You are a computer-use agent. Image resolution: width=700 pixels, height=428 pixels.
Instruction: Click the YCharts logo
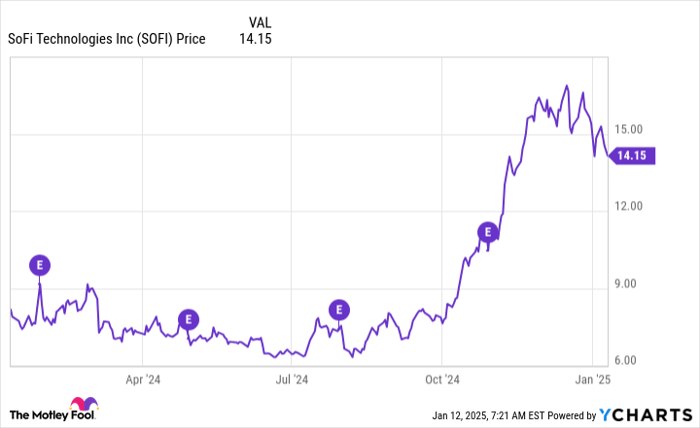[643, 414]
